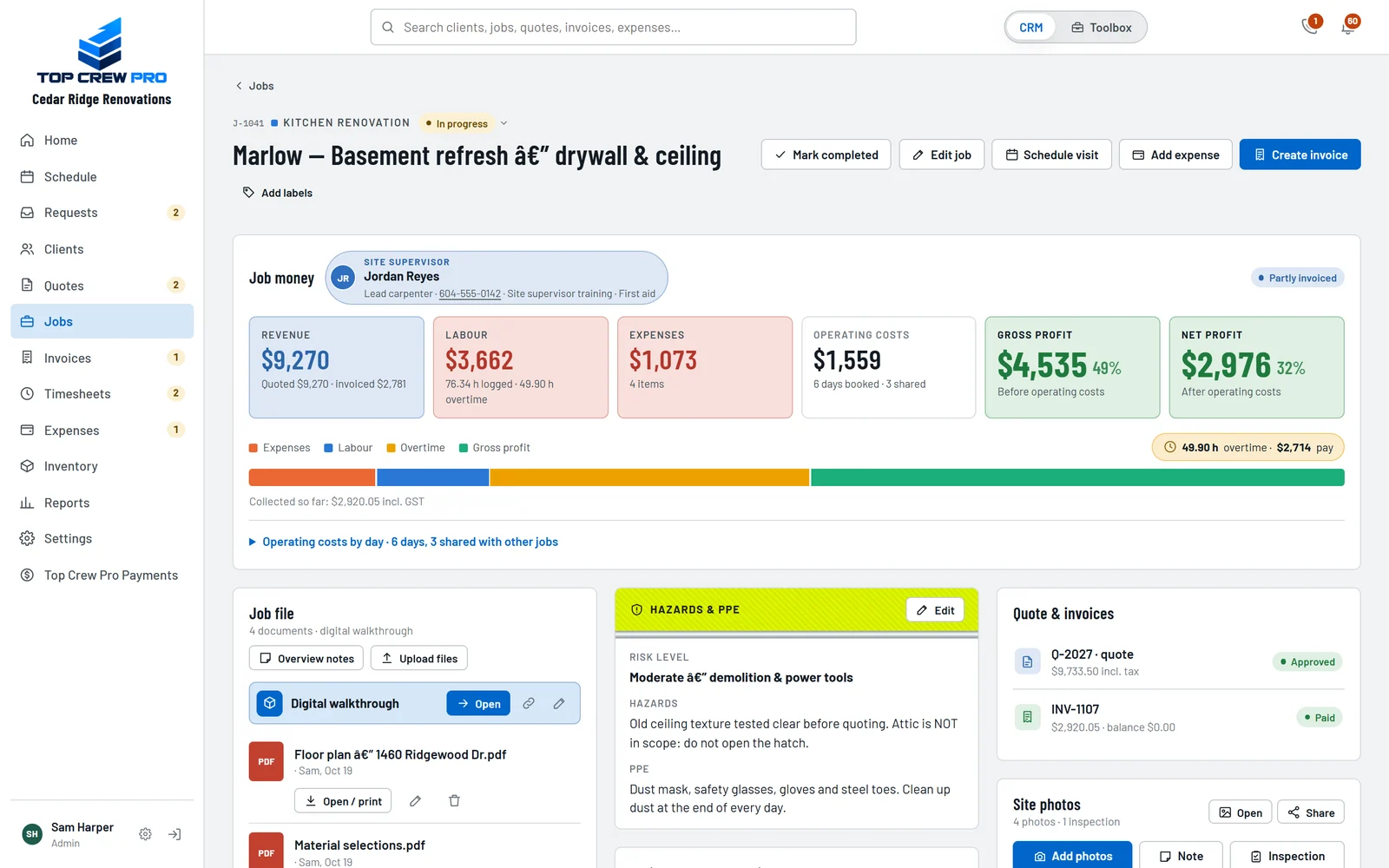Click the Floor plan PDF file icon
This screenshot has width=1389, height=868.
tap(267, 761)
